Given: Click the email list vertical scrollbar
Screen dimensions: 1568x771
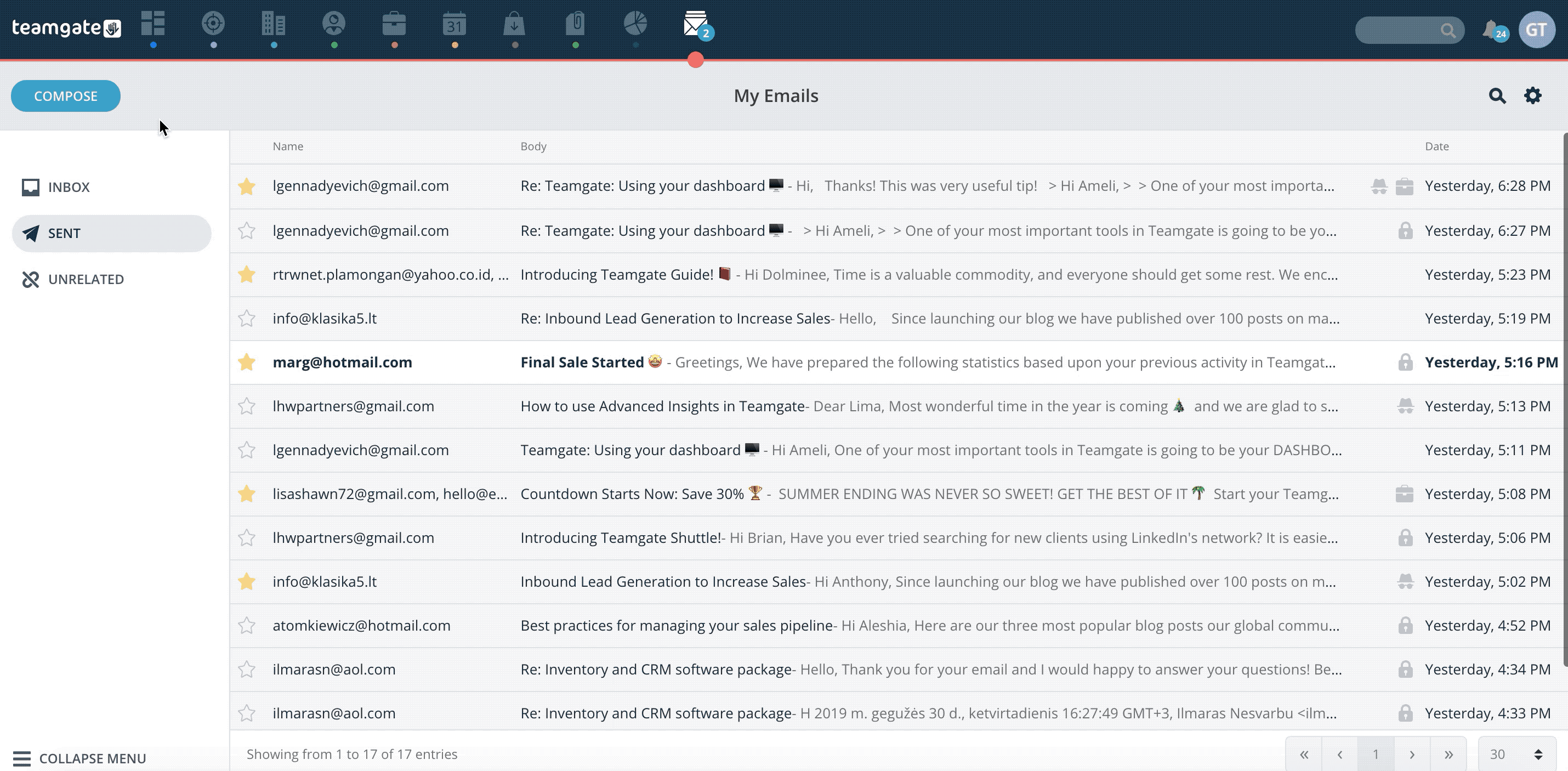Looking at the screenshot, I should [1565, 399].
